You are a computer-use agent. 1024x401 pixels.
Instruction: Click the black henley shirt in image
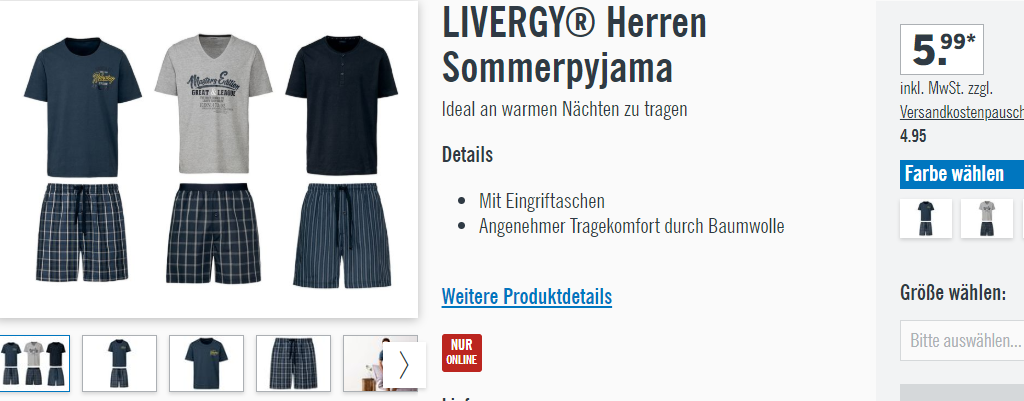coord(342,106)
